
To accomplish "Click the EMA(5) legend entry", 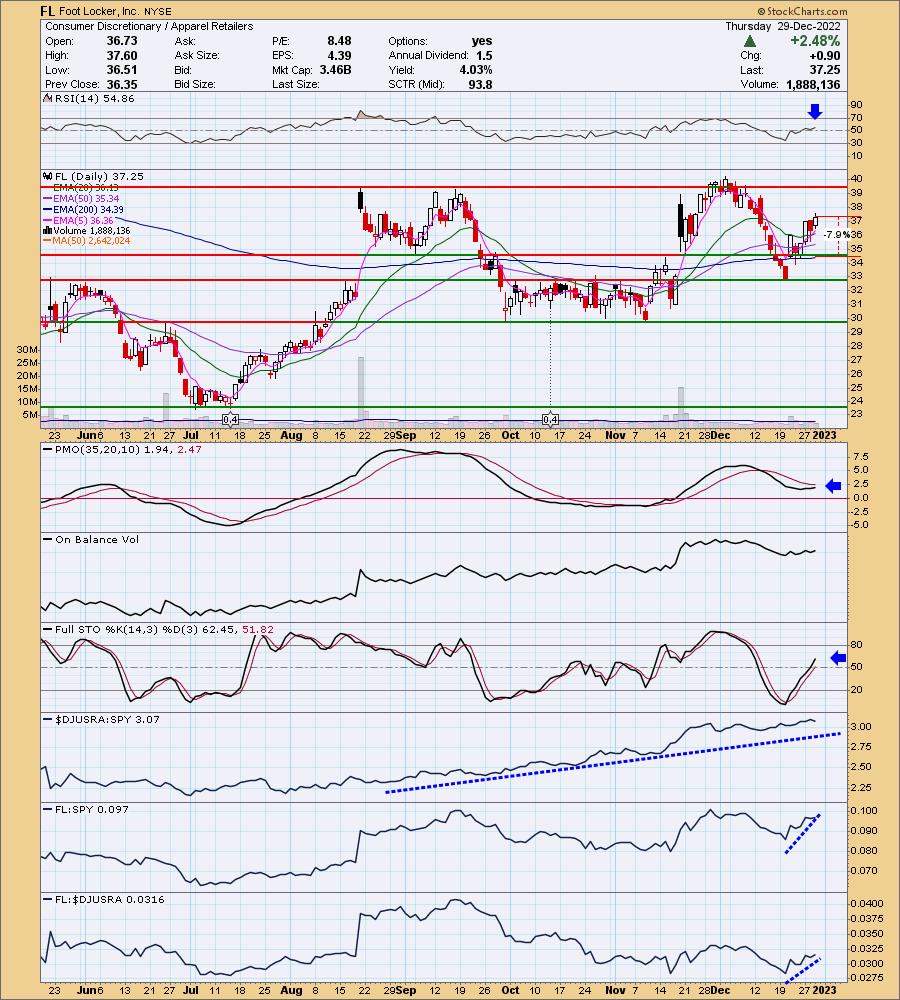I will [83, 220].
